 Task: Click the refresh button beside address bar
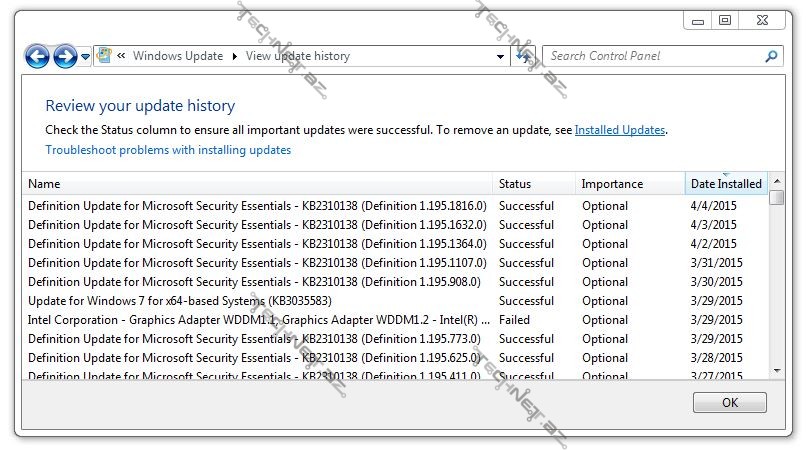(x=523, y=57)
